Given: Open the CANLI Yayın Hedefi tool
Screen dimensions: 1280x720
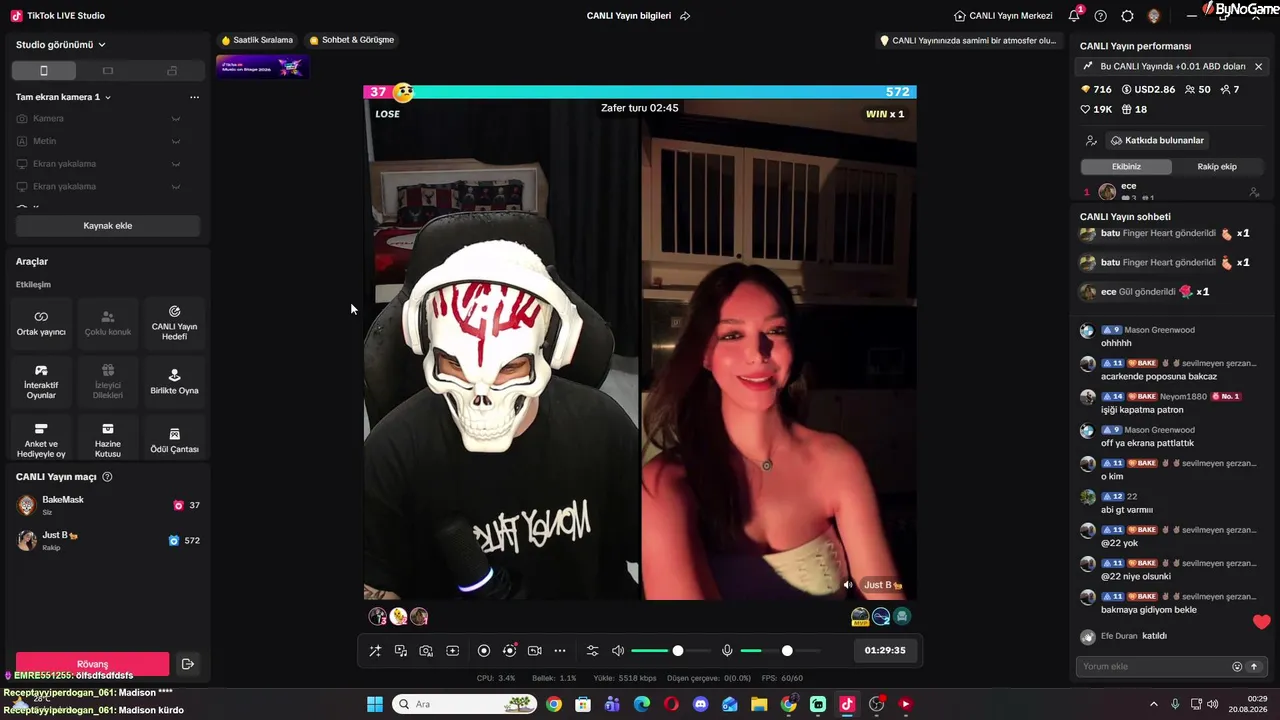Looking at the screenshot, I should coord(174,323).
